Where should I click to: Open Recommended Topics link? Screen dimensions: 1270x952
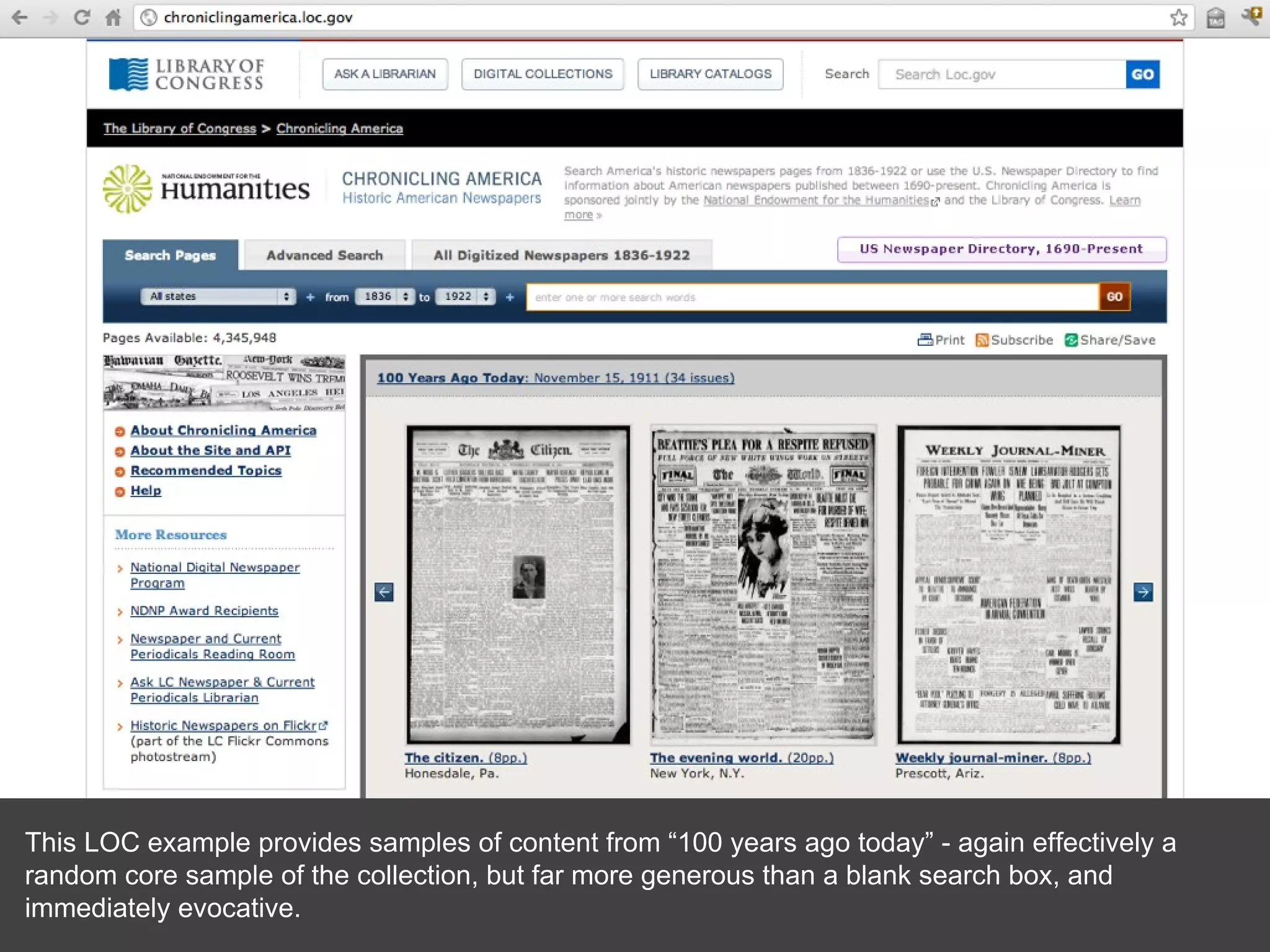coord(206,470)
